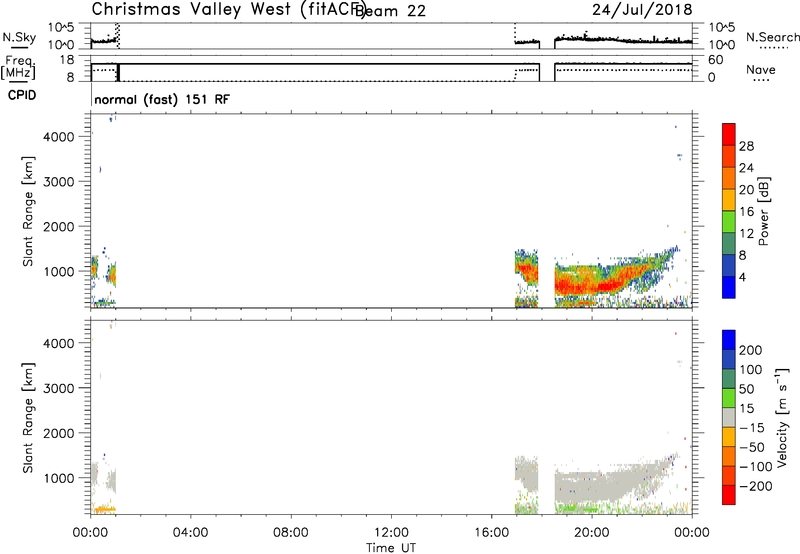Click the '-100' value on Velocity colorbar
The width and height of the screenshot is (800, 554).
pyautogui.click(x=756, y=466)
